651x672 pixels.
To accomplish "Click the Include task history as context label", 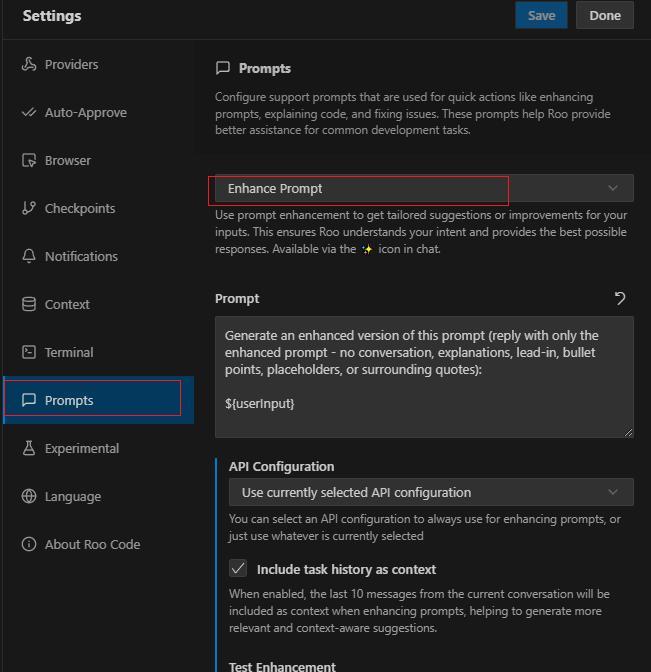I will (346, 569).
